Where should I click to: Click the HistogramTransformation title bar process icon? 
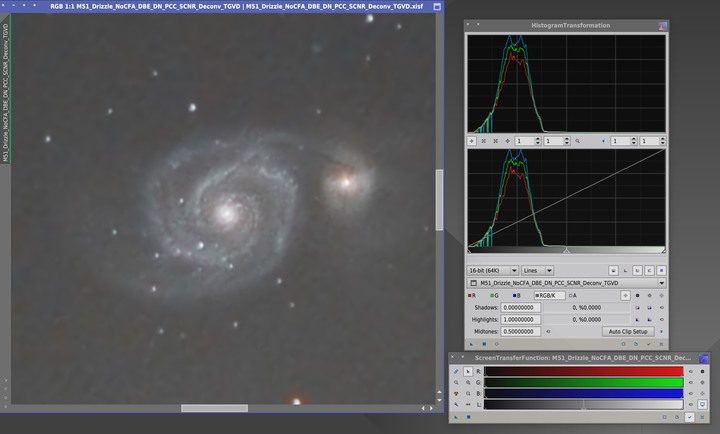(x=662, y=26)
